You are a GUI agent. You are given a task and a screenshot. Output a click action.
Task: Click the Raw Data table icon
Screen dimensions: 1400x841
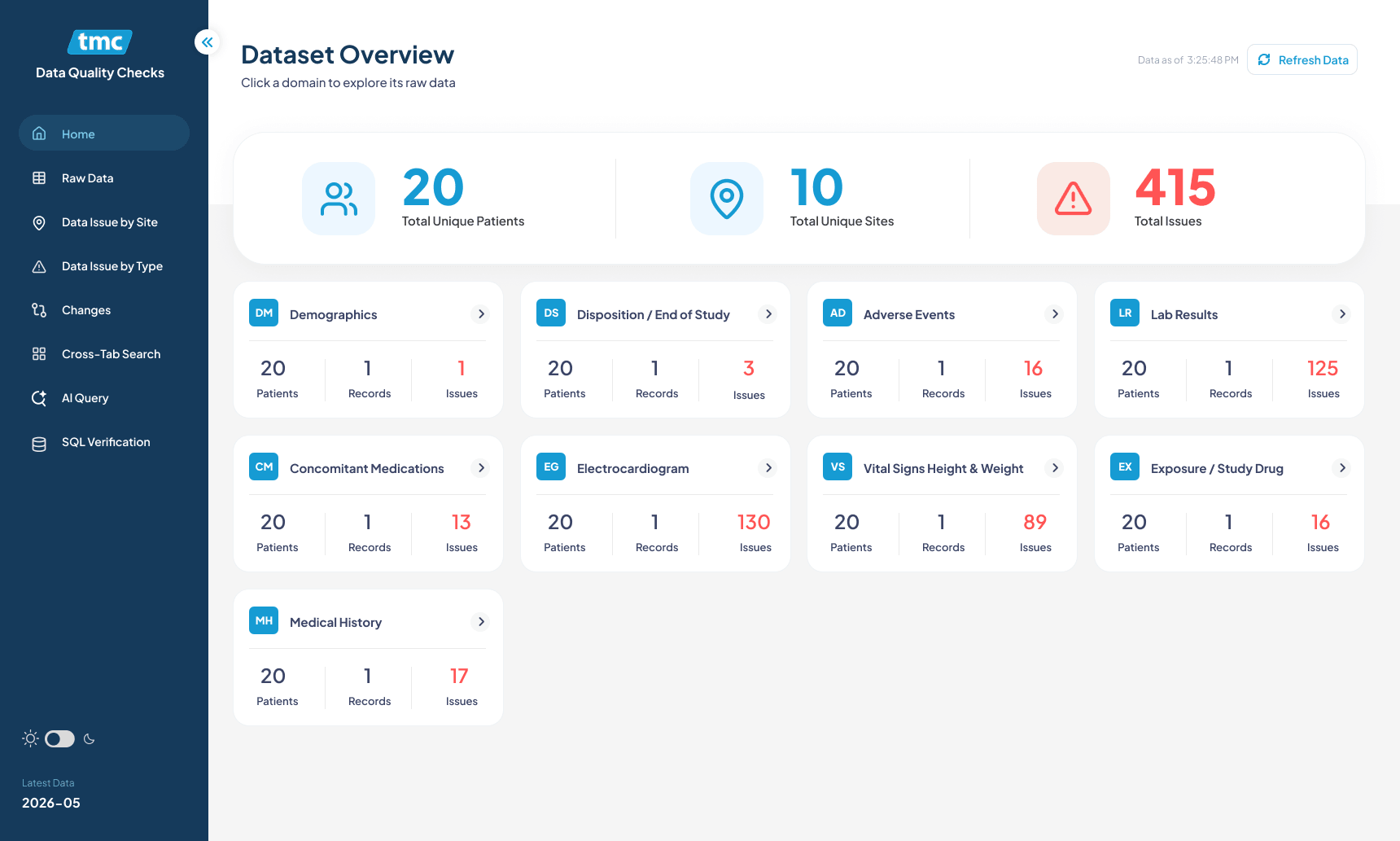(x=39, y=177)
